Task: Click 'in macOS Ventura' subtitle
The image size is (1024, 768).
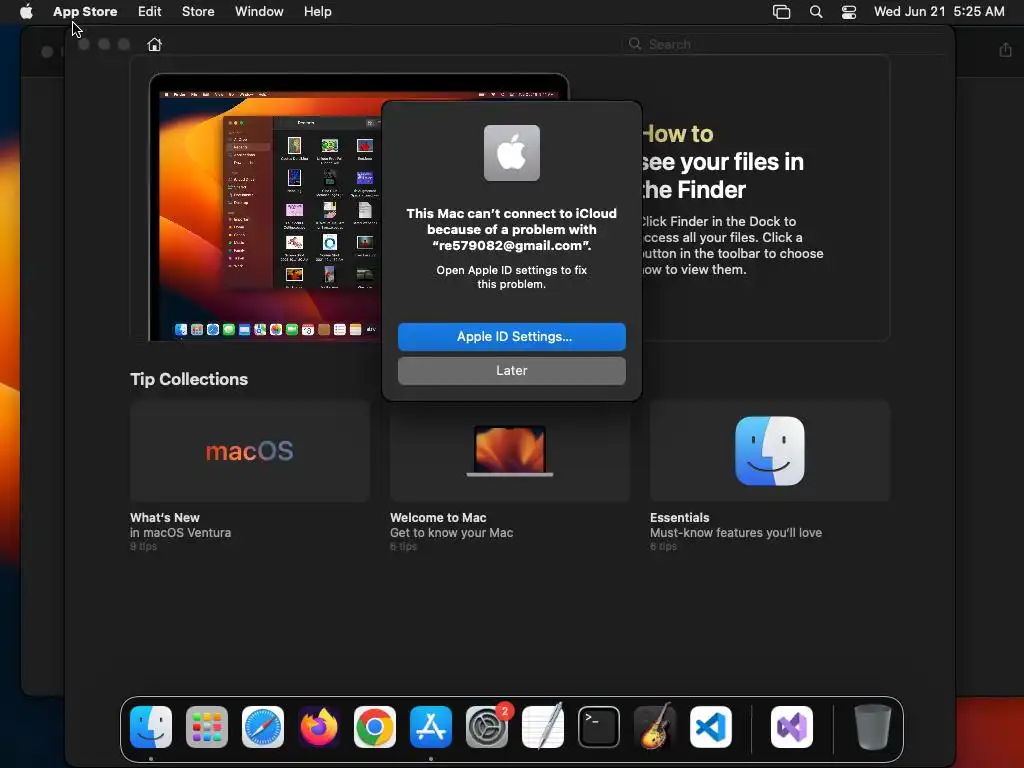Action: click(180, 532)
